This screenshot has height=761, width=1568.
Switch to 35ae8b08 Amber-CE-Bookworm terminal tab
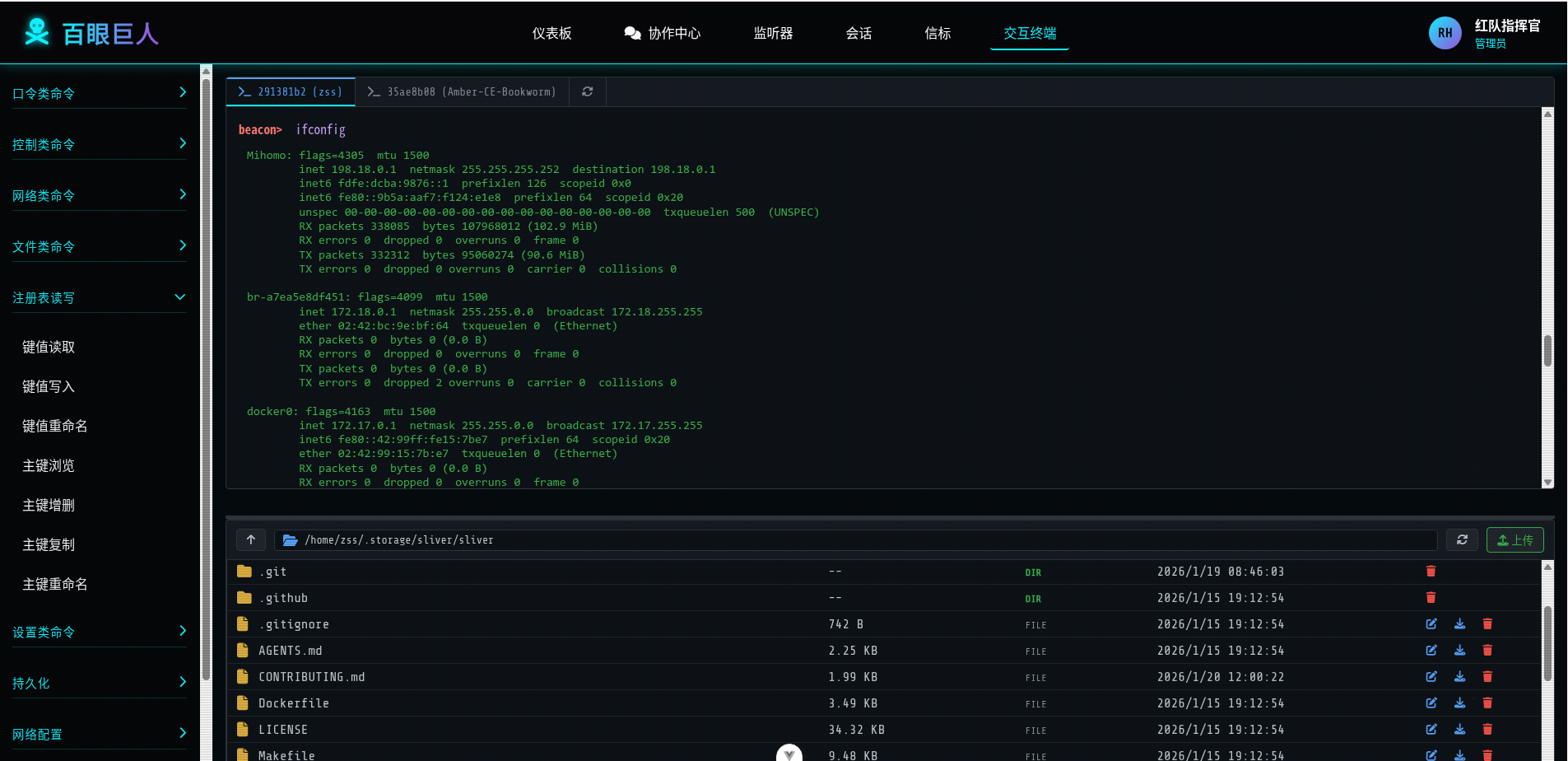point(462,92)
